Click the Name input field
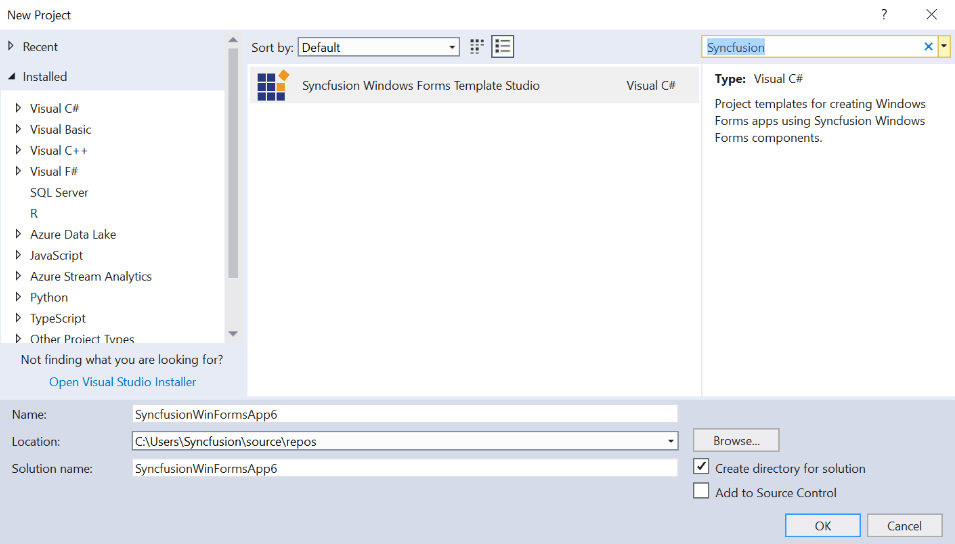The image size is (955, 544). point(404,414)
